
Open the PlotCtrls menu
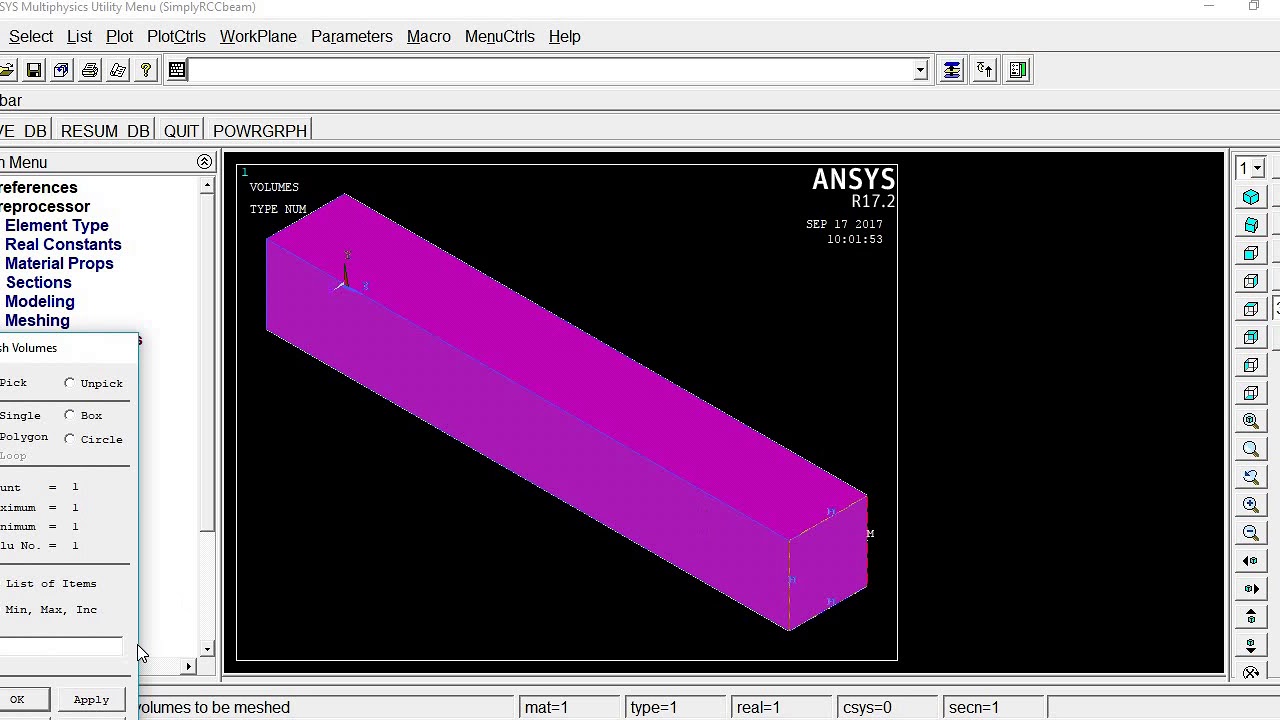tap(176, 36)
